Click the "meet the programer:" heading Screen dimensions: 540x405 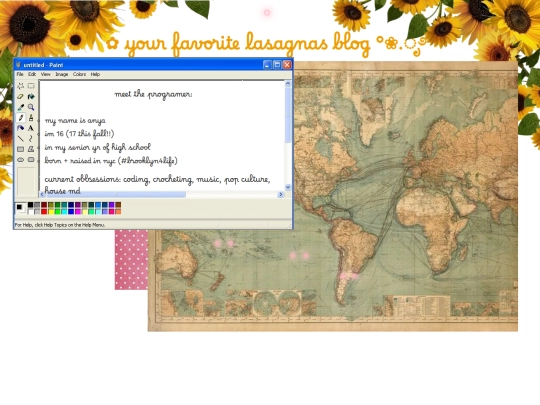(154, 94)
